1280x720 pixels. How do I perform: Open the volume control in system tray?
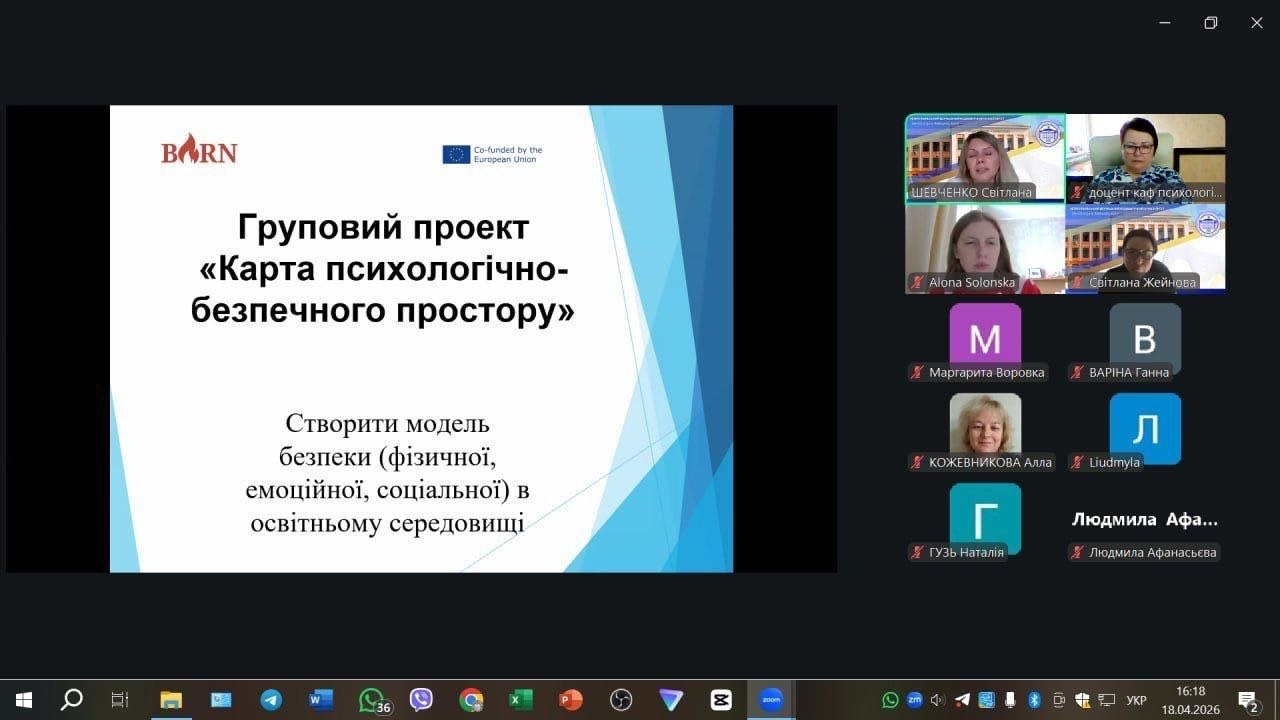[x=938, y=700]
